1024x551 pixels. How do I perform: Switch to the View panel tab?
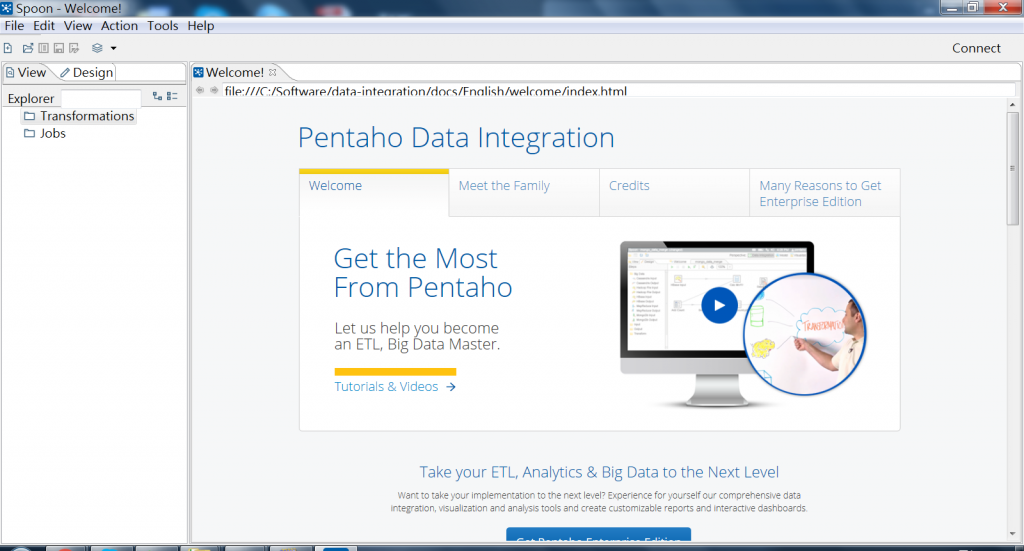click(x=26, y=72)
